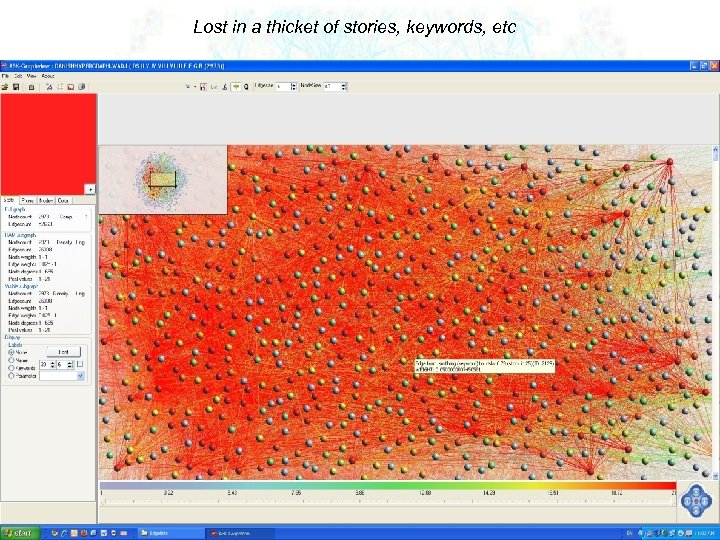Click the toolbar icon just left of the tree icon
720x540 pixels.
(225, 86)
